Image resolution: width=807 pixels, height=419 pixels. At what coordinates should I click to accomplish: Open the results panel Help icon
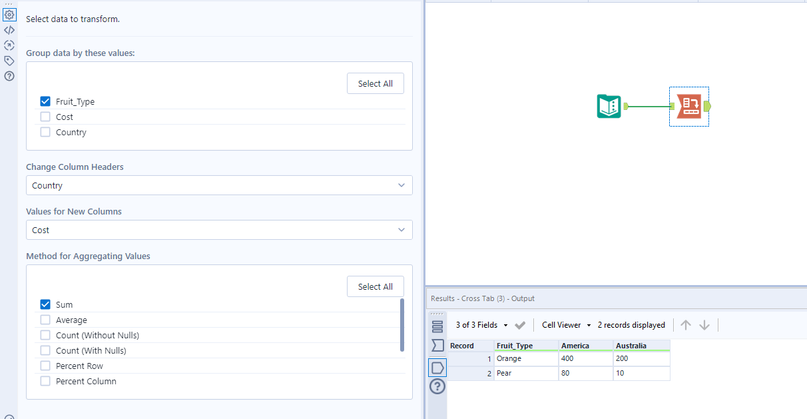coord(437,387)
